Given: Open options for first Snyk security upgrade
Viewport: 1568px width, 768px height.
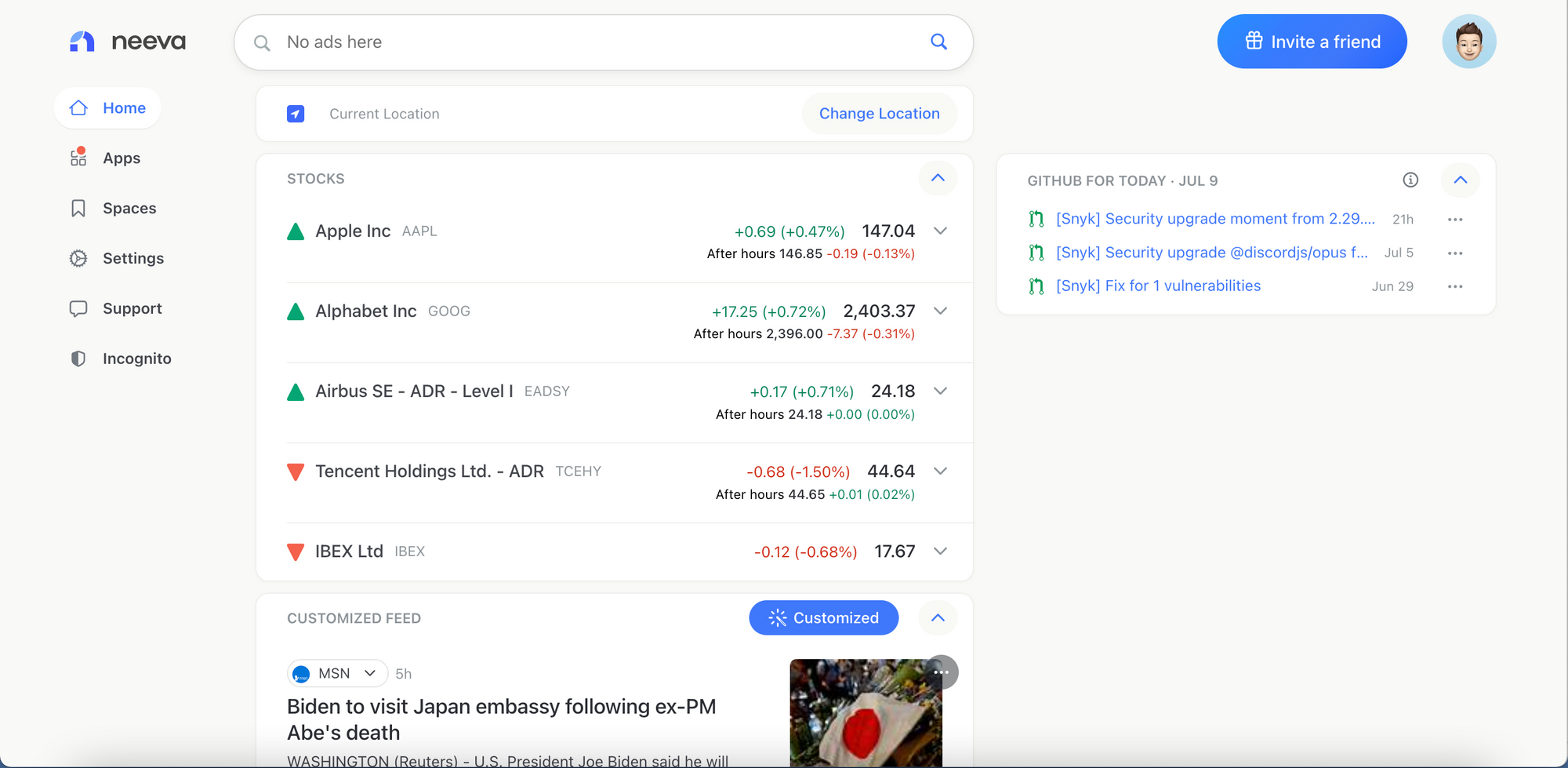Looking at the screenshot, I should tap(1455, 220).
